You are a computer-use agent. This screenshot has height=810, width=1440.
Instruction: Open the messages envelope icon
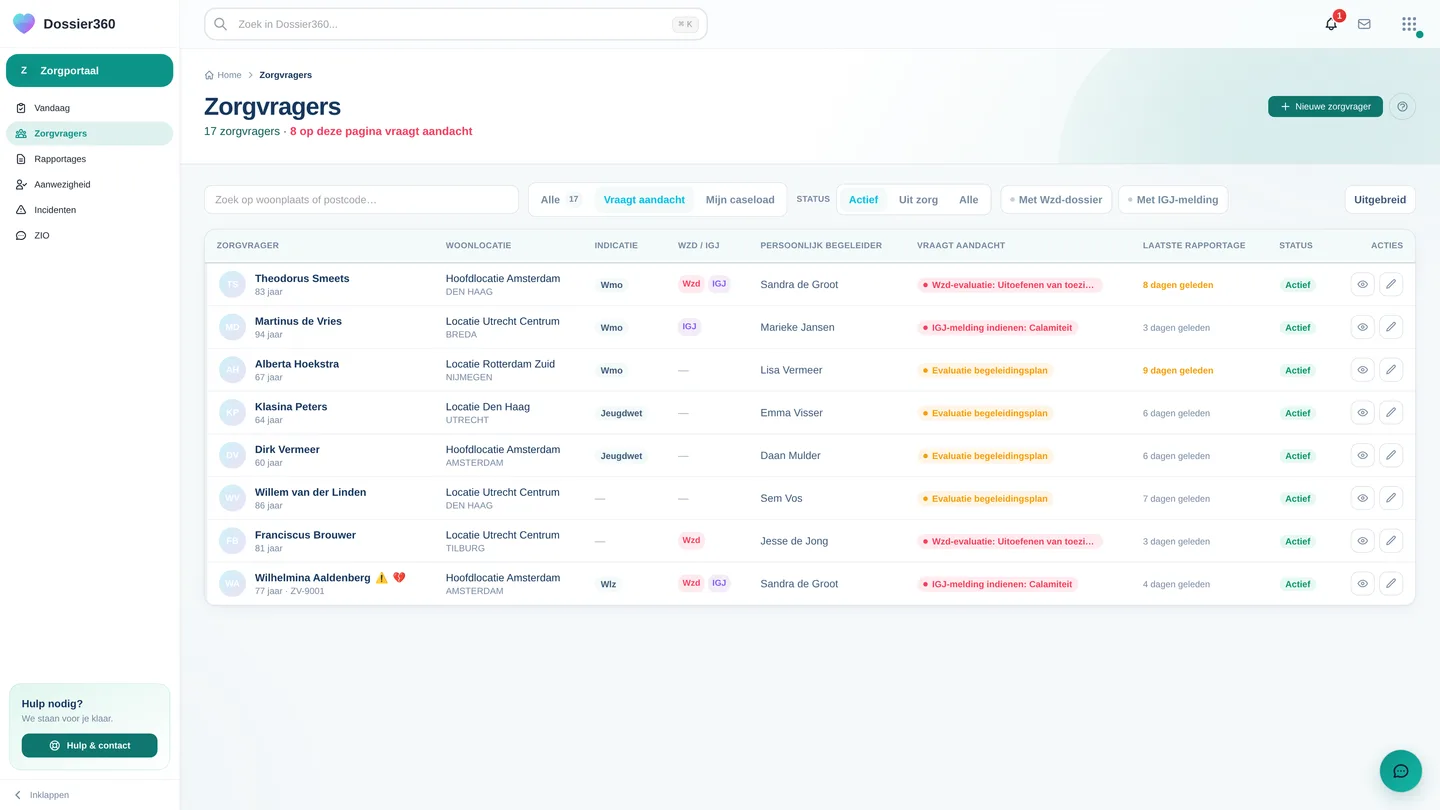(x=1364, y=24)
